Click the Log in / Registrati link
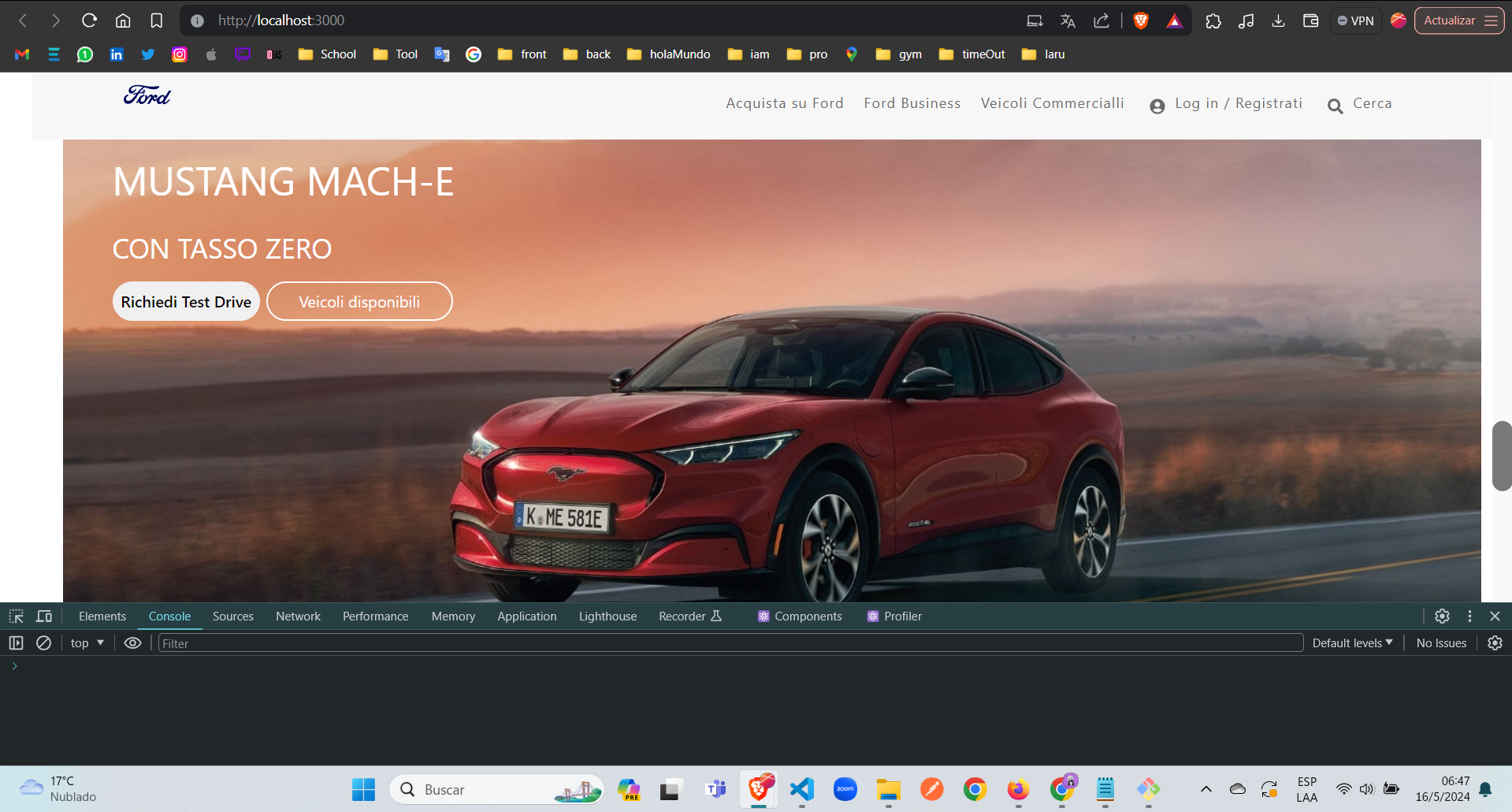 click(1239, 103)
